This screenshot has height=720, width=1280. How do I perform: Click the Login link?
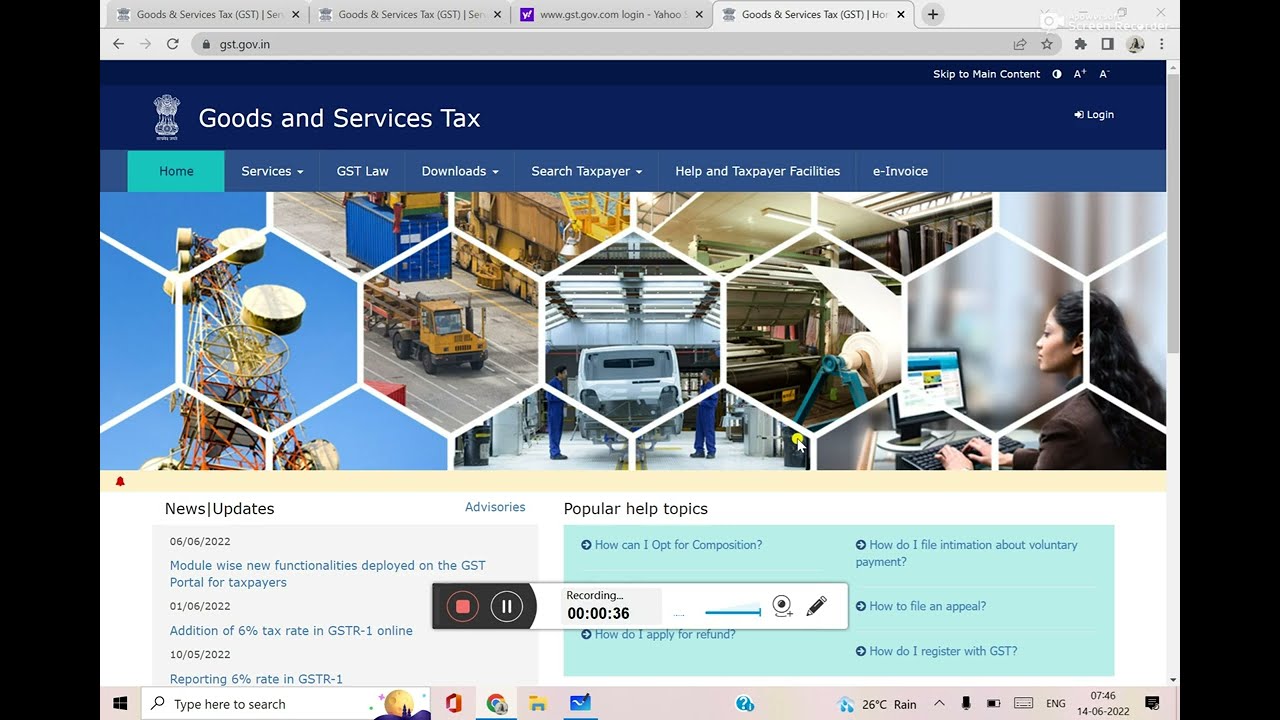click(1094, 115)
